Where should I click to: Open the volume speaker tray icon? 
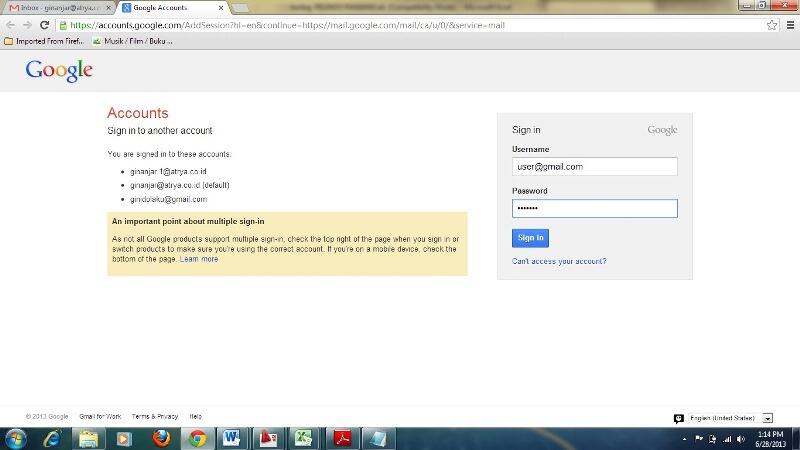[x=741, y=439]
